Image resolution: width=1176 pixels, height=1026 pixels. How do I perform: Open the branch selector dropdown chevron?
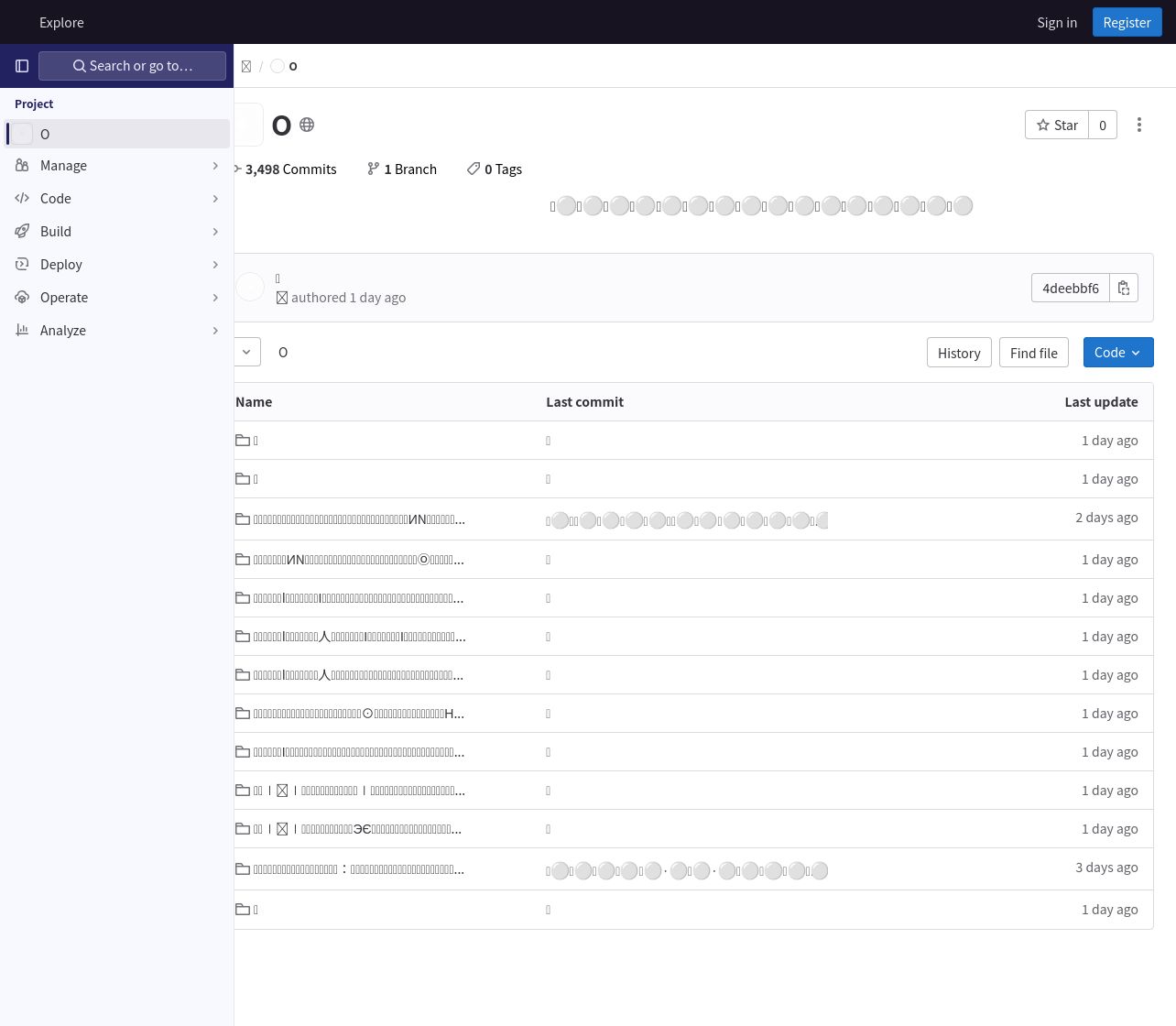click(x=246, y=352)
